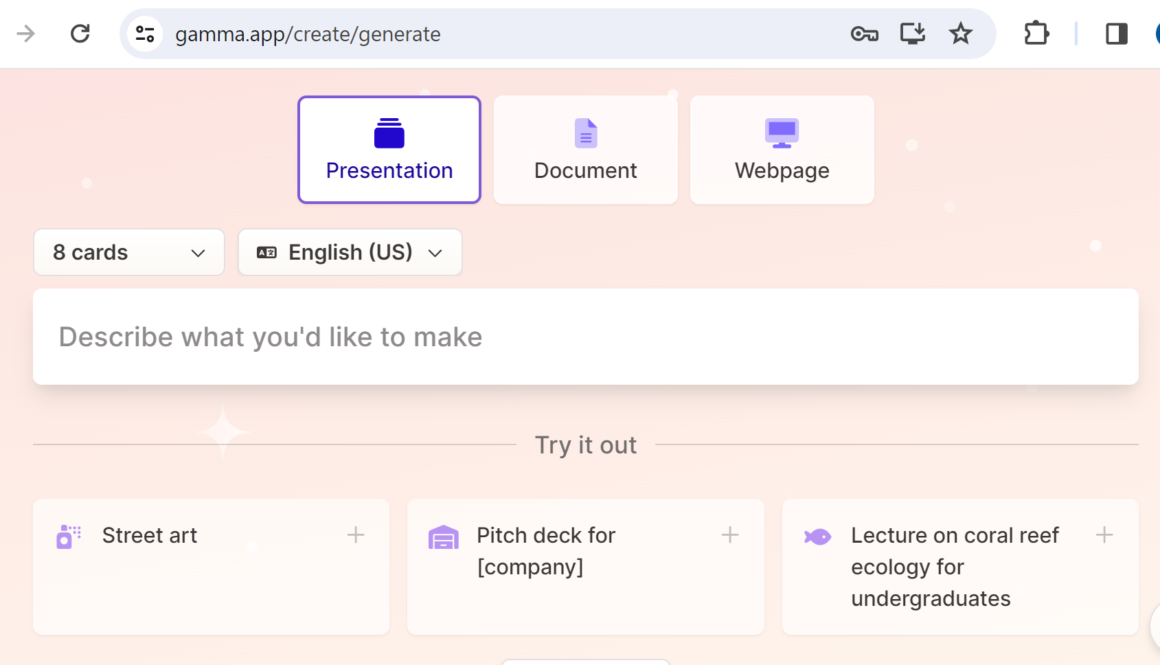View site information icon beside the URL
The height and width of the screenshot is (665, 1160).
tap(145, 34)
